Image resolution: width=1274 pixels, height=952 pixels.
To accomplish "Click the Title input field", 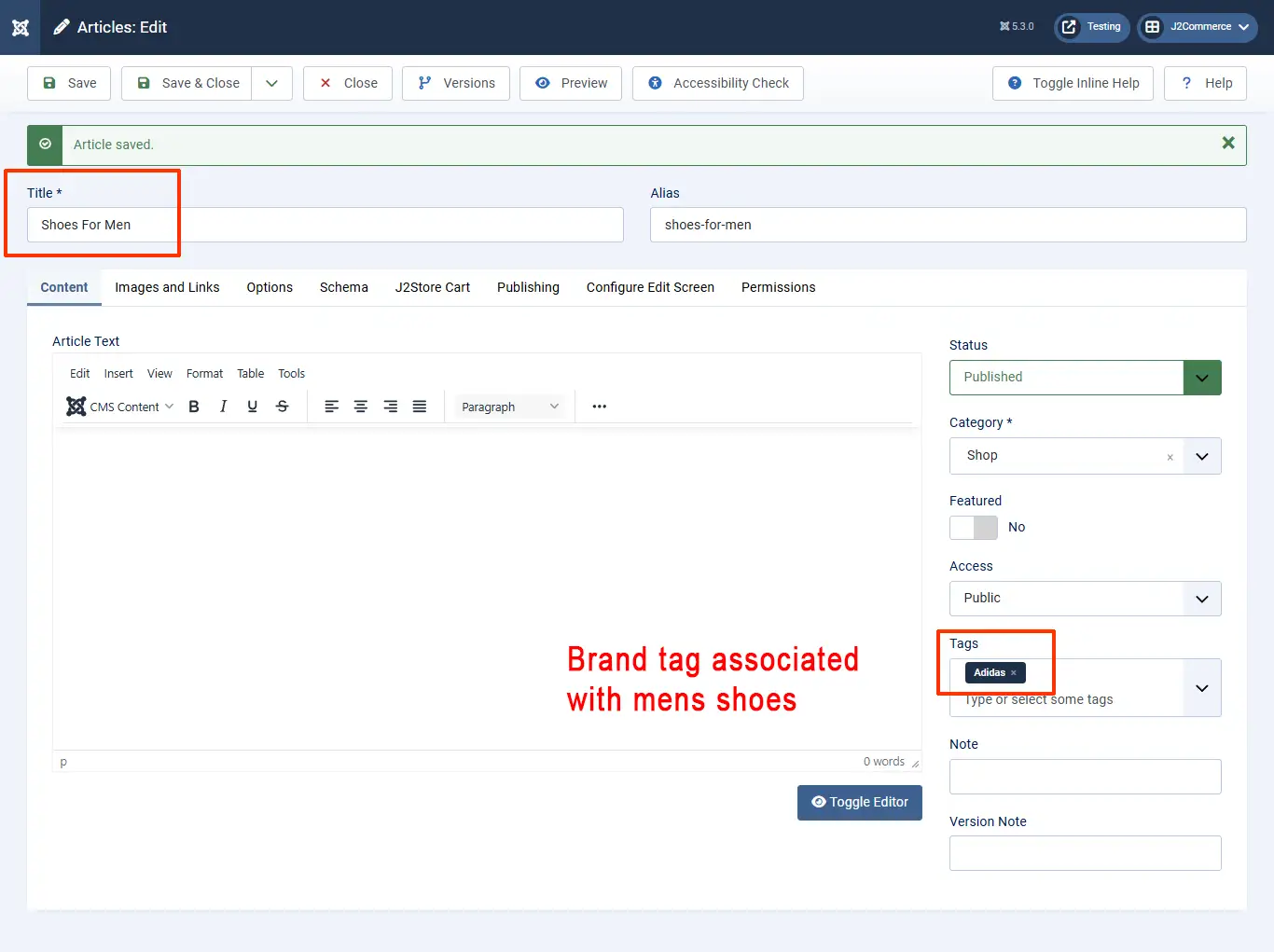I will tap(325, 225).
